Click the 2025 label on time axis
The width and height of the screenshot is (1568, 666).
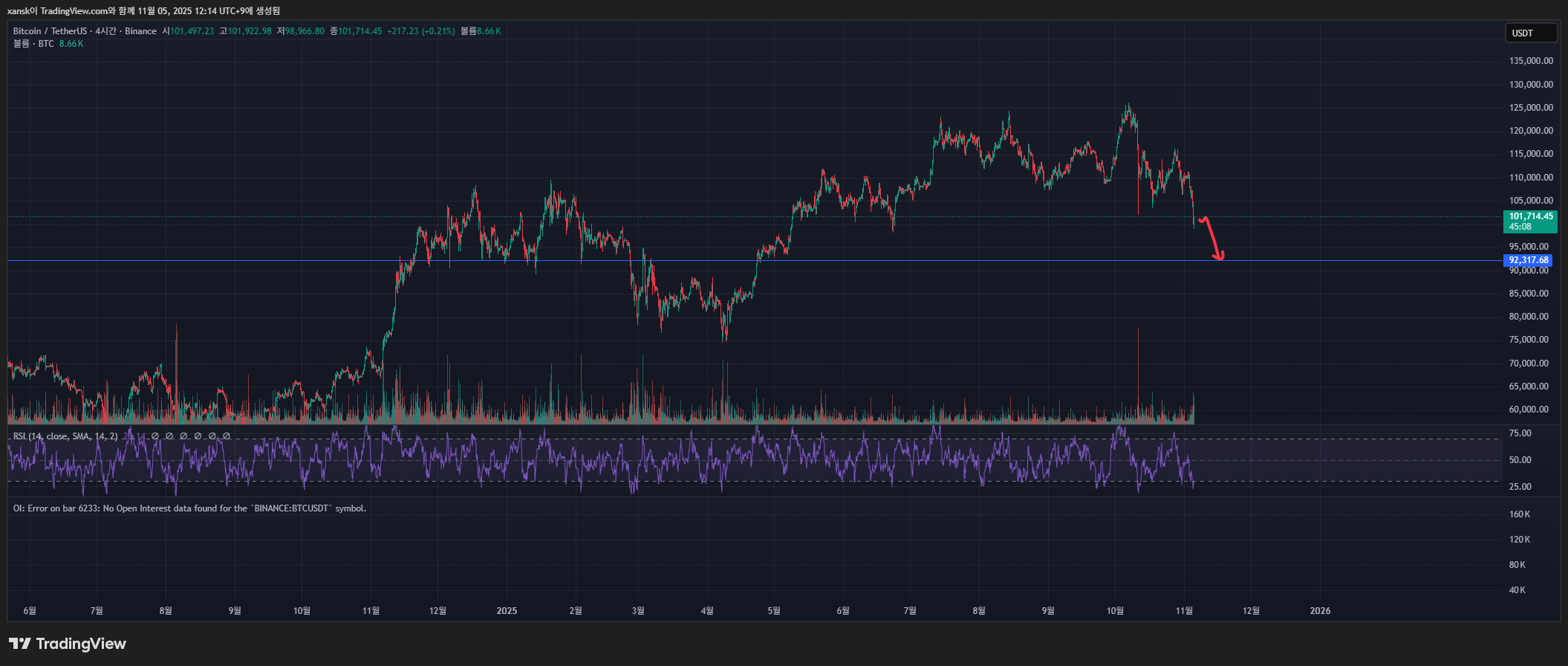(x=507, y=611)
